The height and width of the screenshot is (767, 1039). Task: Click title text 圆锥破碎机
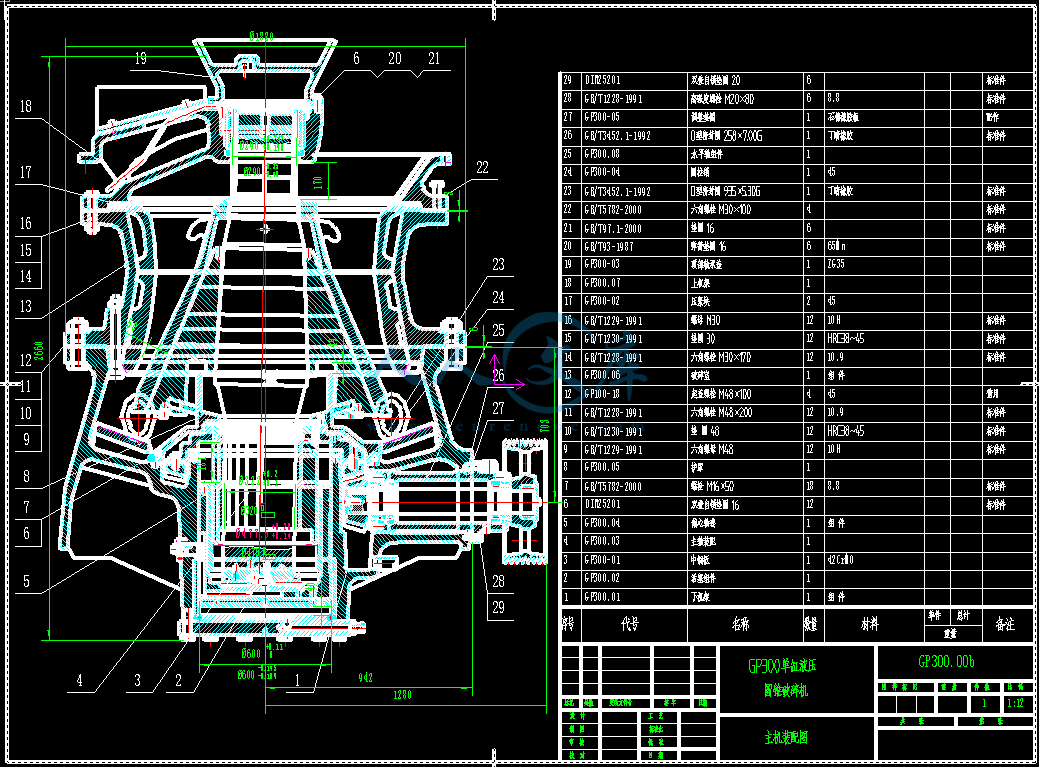click(x=785, y=690)
